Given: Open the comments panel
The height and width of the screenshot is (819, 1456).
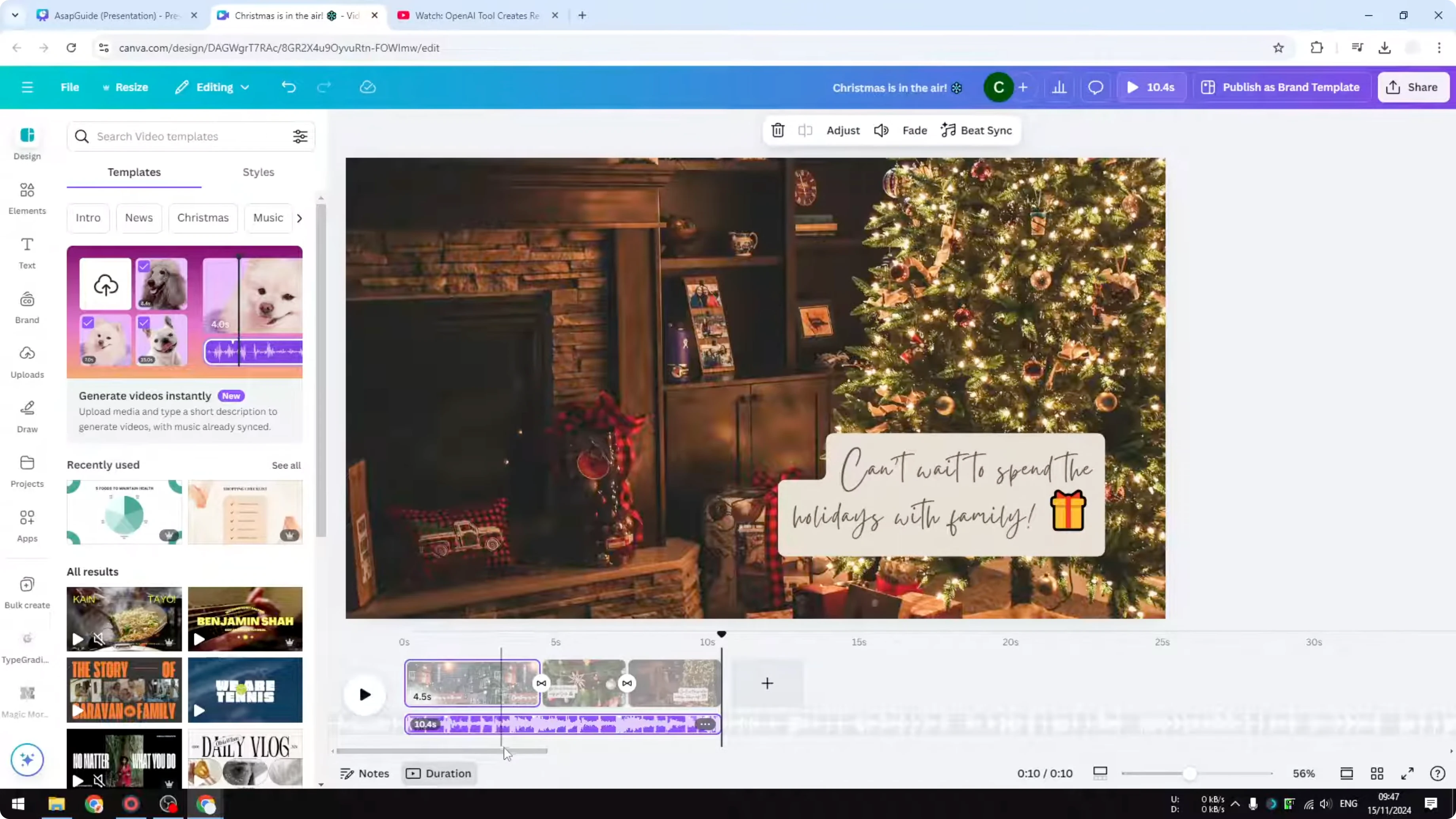Looking at the screenshot, I should [1096, 87].
